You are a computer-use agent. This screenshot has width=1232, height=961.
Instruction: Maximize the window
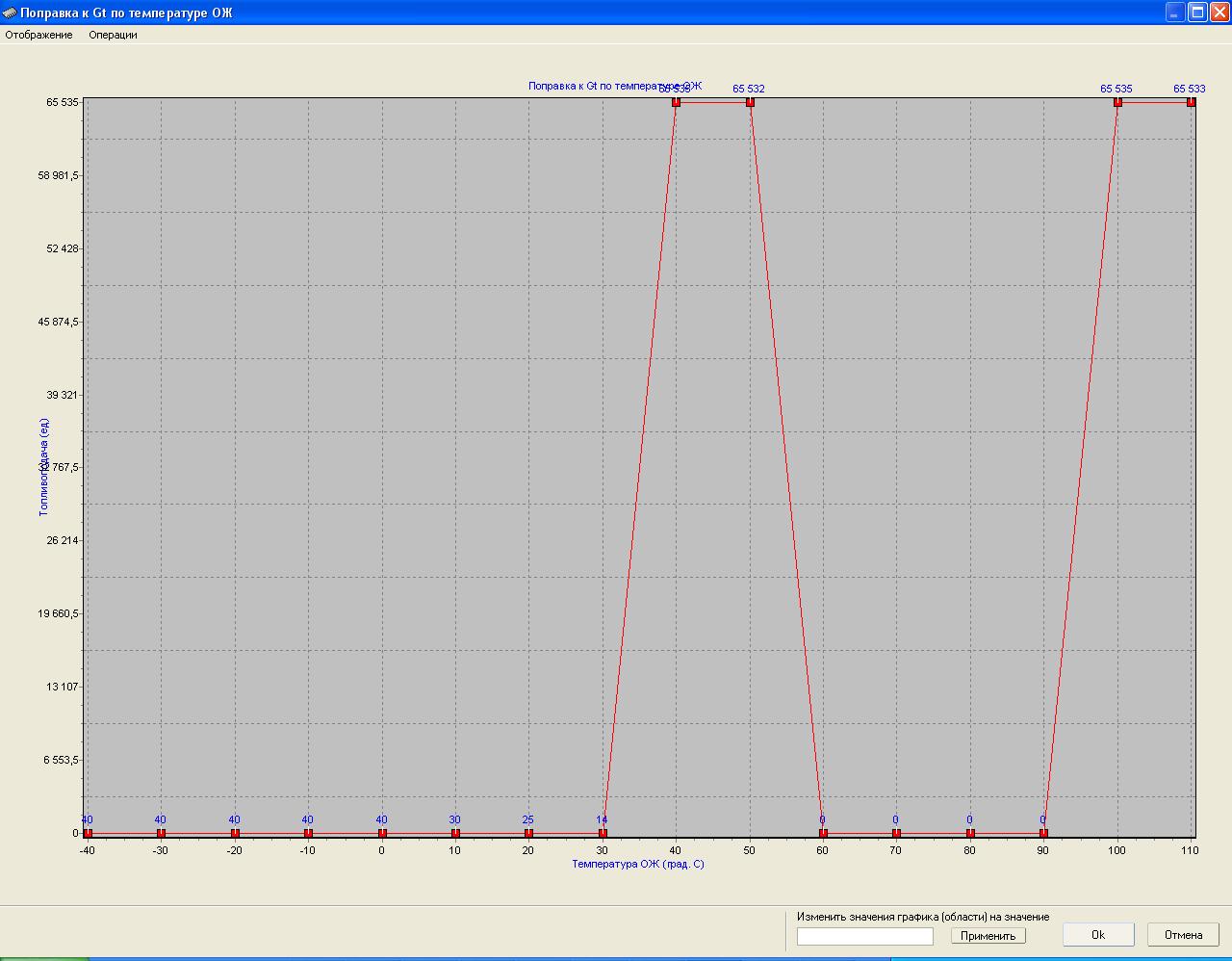(1197, 13)
